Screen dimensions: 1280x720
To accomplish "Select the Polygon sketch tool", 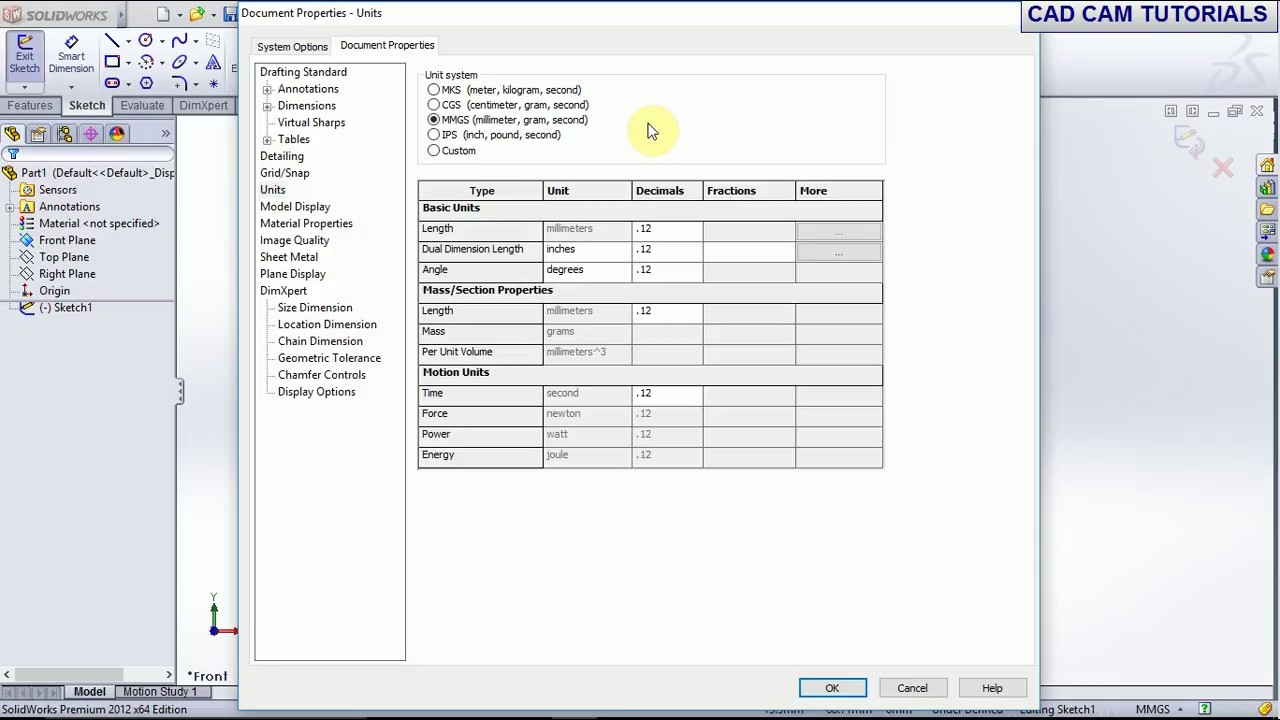I will click(x=146, y=83).
